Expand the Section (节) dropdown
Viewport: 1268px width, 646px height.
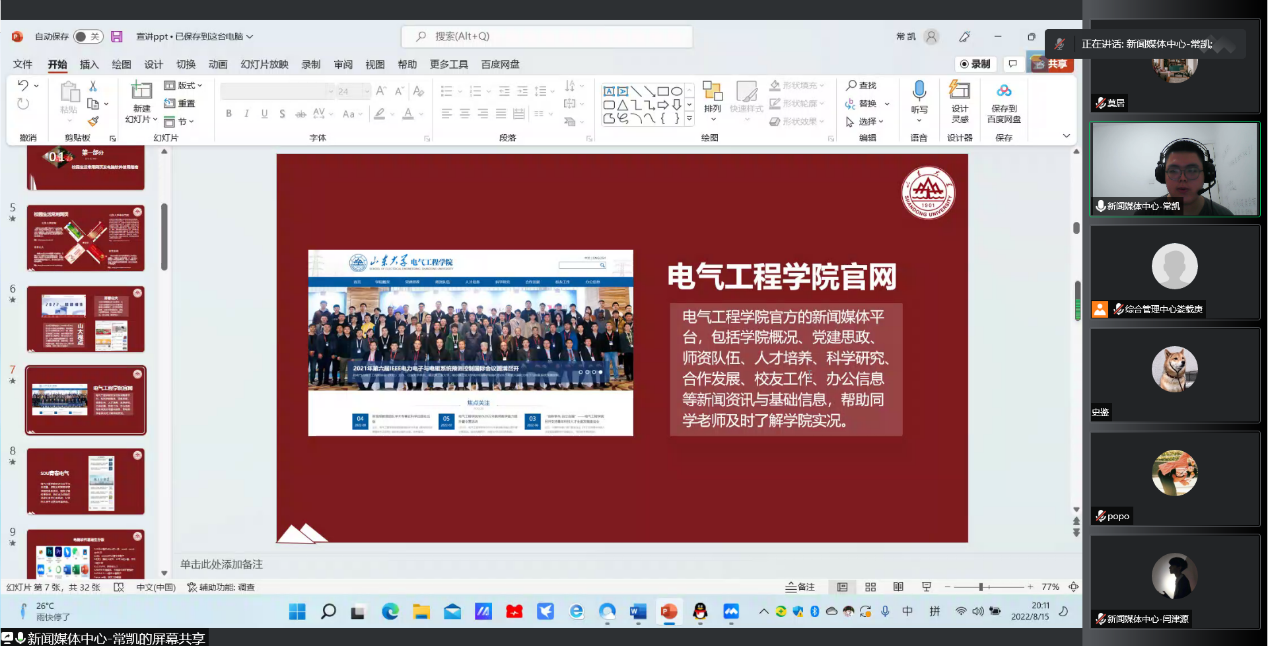tap(183, 121)
